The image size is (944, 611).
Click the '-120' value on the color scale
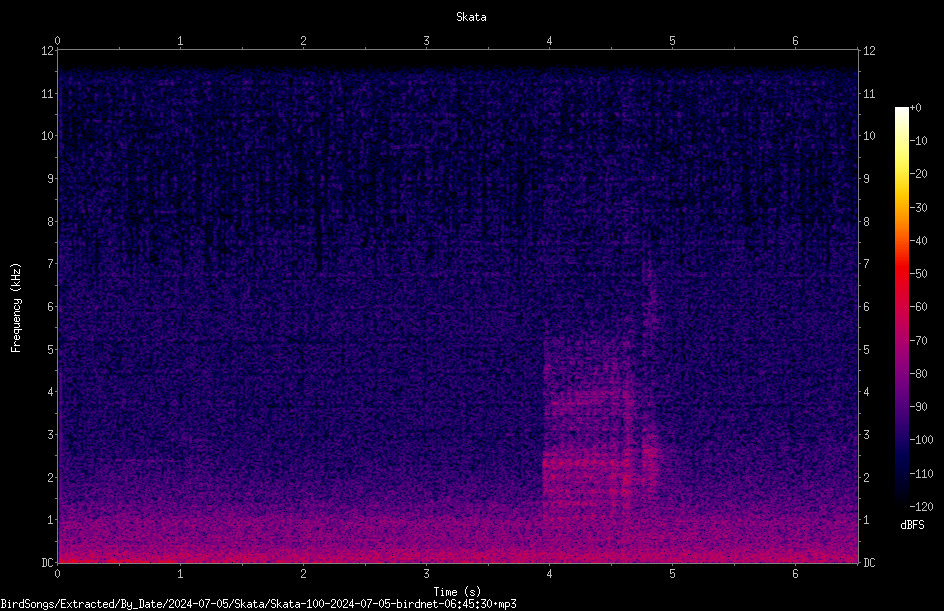[921, 507]
